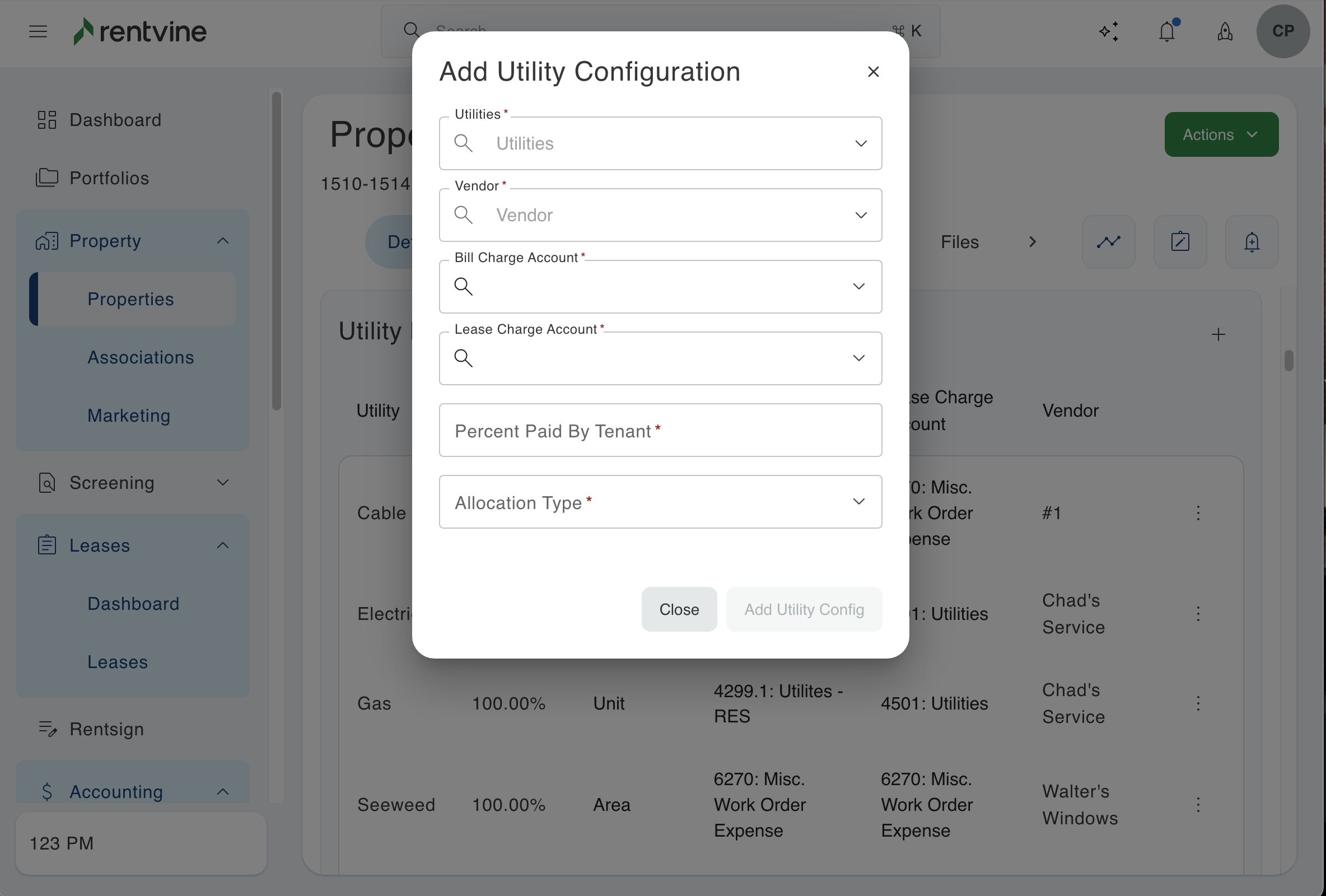The height and width of the screenshot is (896, 1326).
Task: Switch to the Files tab
Action: (959, 242)
